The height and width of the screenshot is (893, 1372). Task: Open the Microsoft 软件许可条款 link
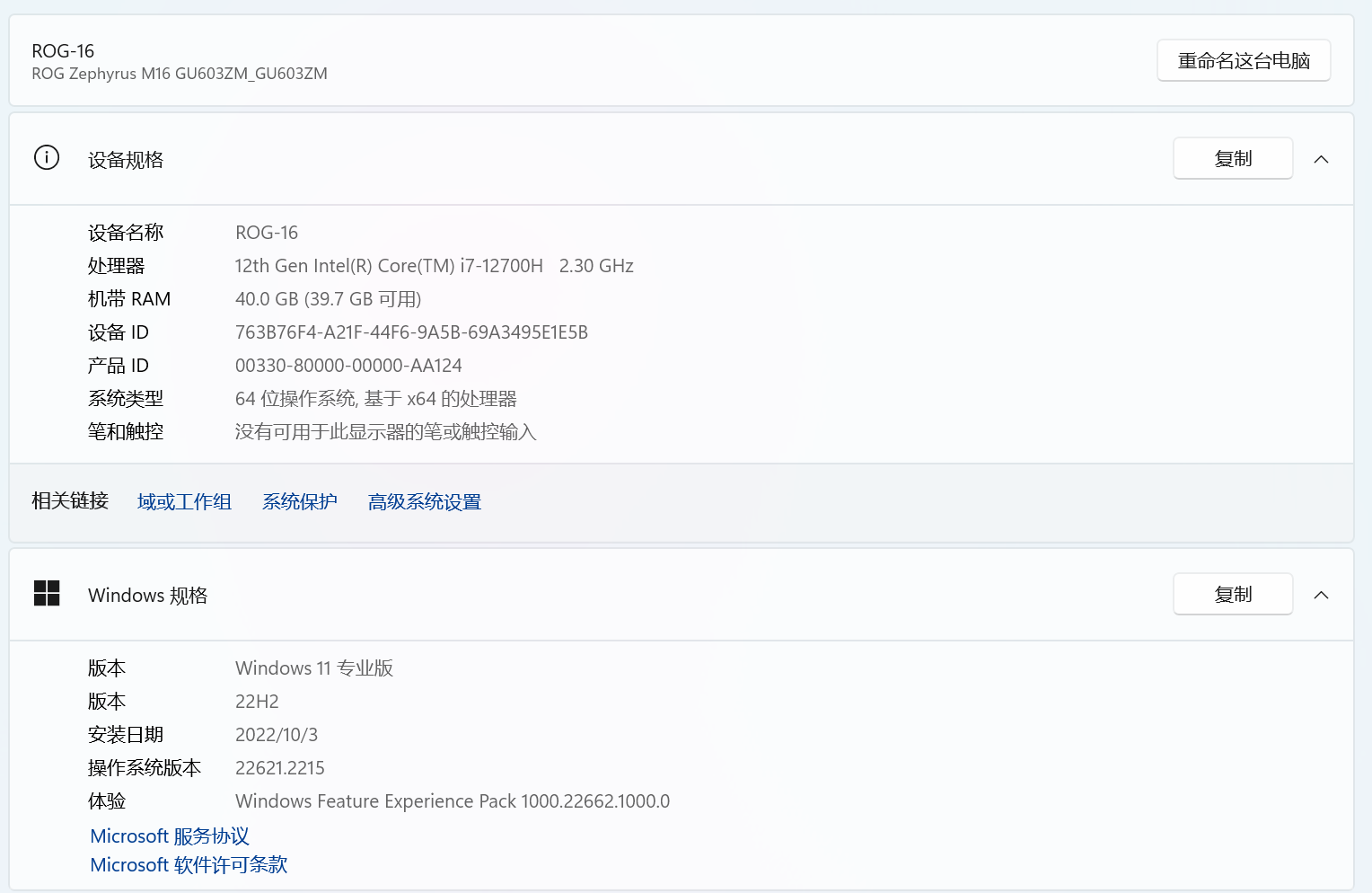pos(189,865)
